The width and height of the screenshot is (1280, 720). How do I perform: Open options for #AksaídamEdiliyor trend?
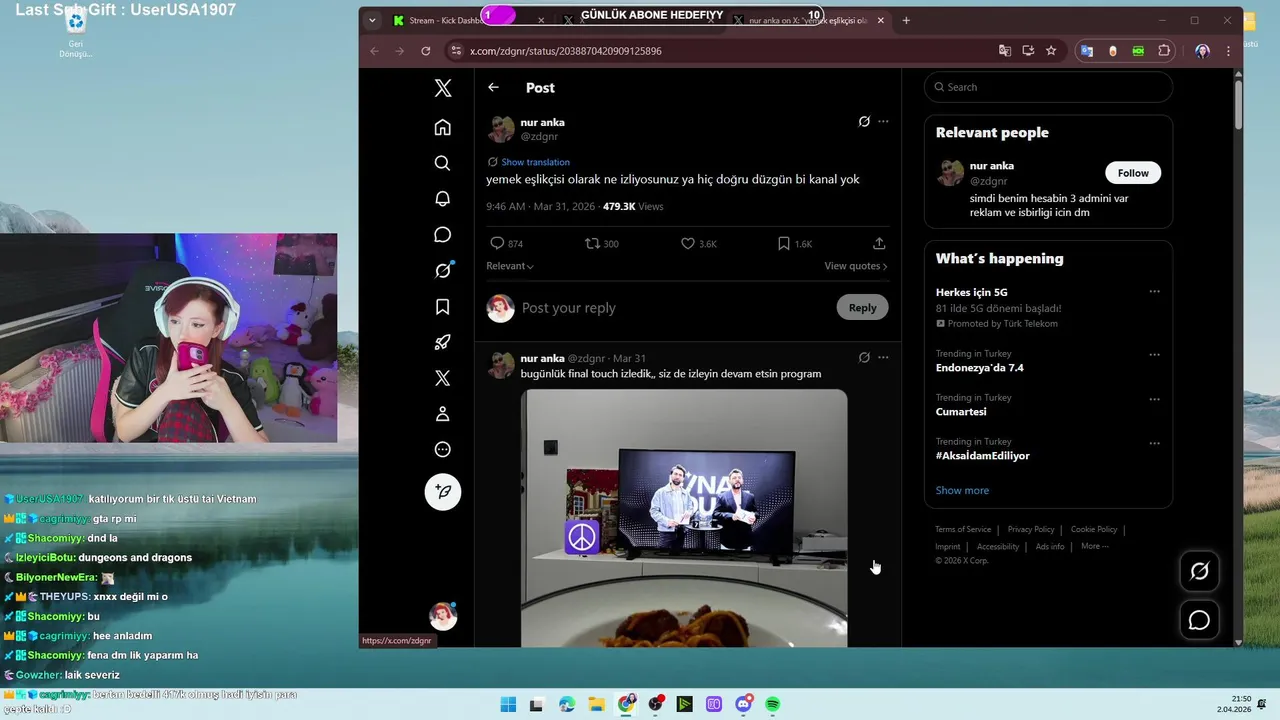click(1154, 442)
